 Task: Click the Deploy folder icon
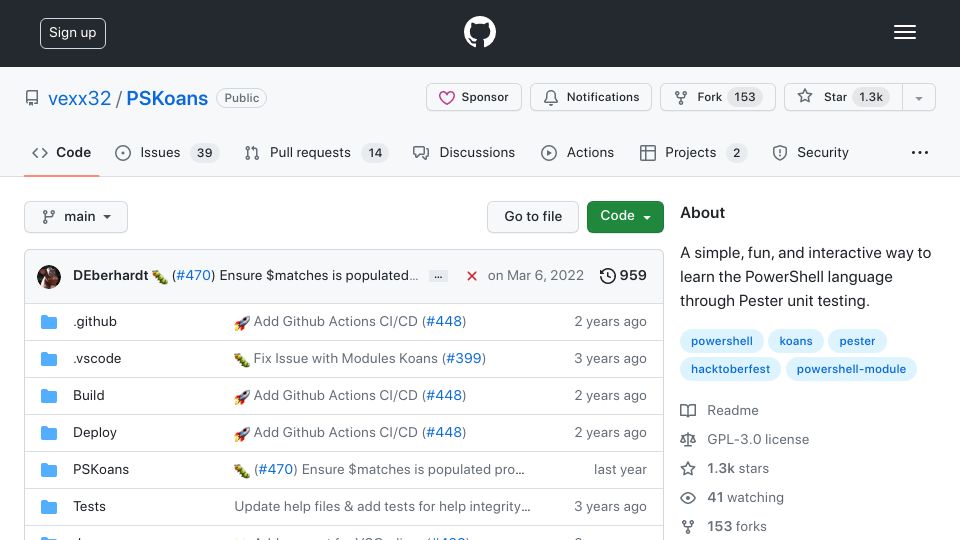[49, 433]
